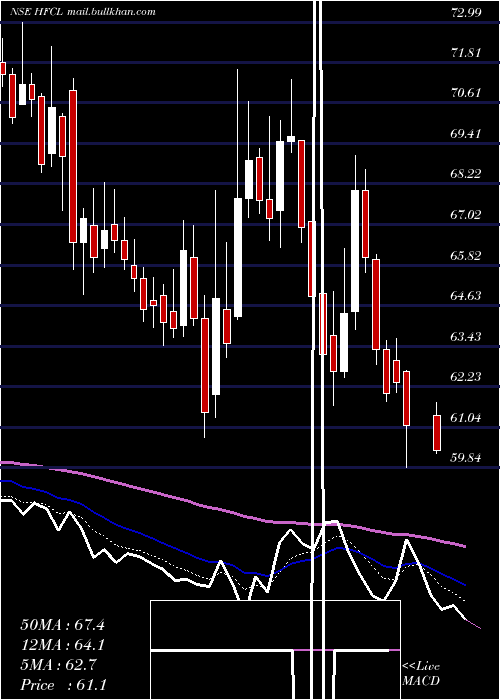500x700 pixels.
Task: Click the NSE HFCL mail.bullkhan.com title text
Action: pos(83,12)
